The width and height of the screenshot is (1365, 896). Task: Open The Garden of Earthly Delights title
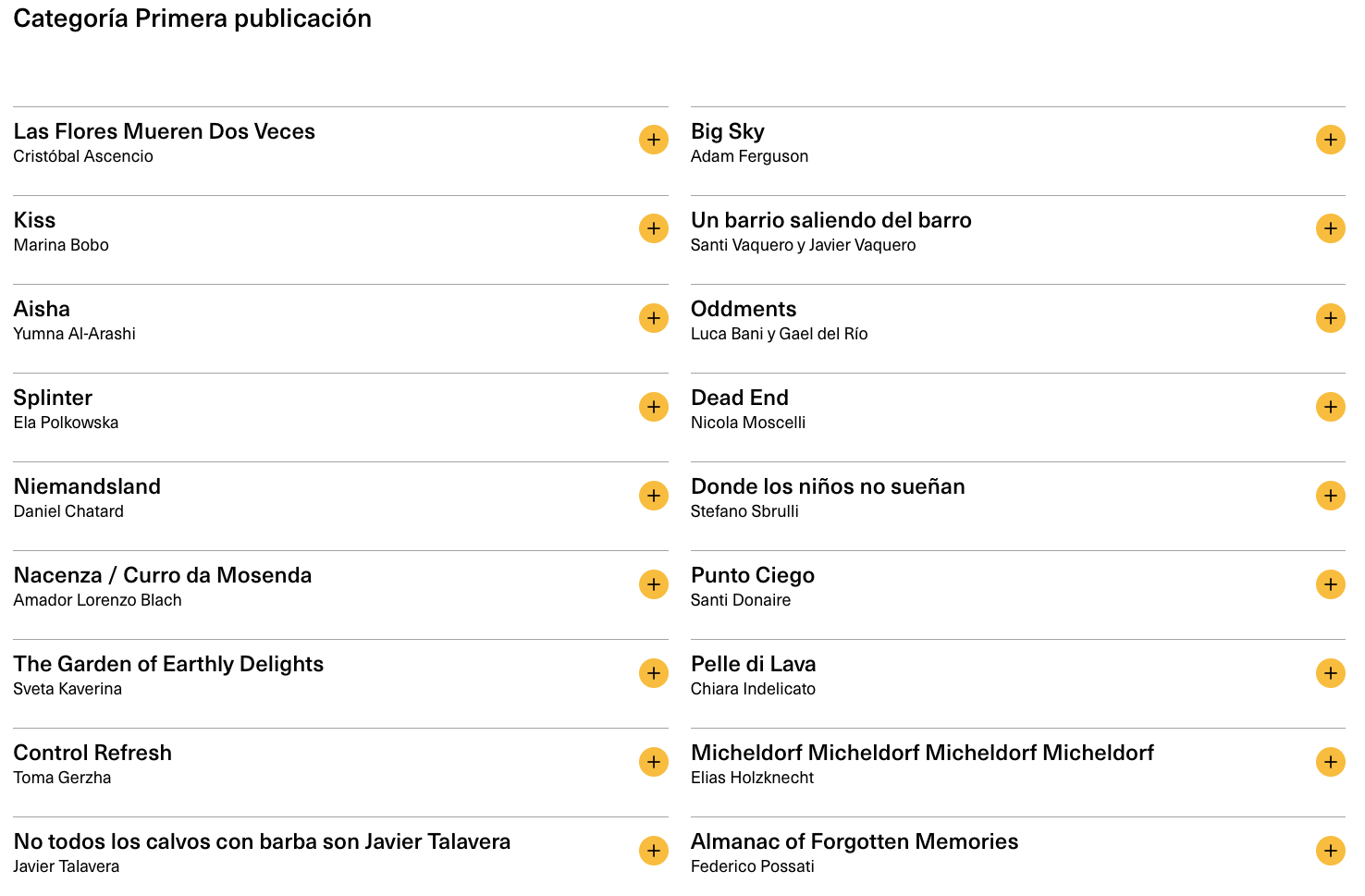coord(168,664)
